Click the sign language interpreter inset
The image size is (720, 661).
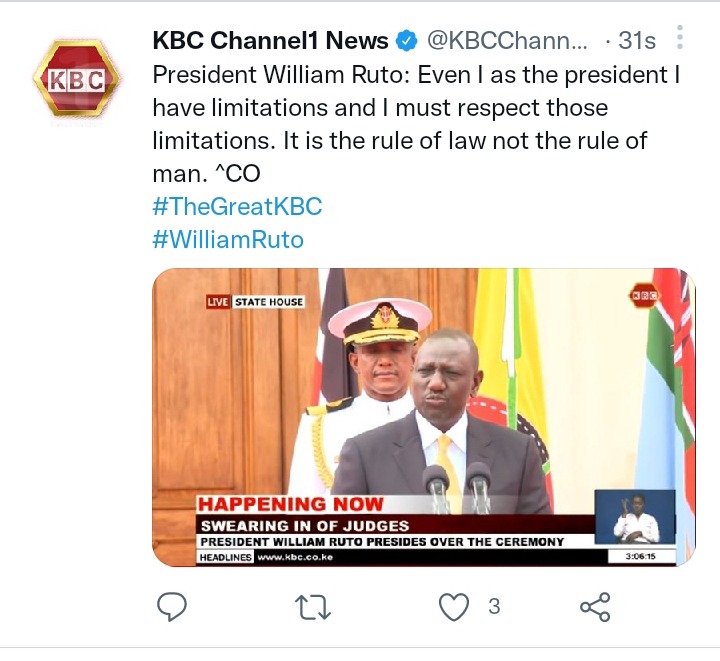pyautogui.click(x=635, y=517)
